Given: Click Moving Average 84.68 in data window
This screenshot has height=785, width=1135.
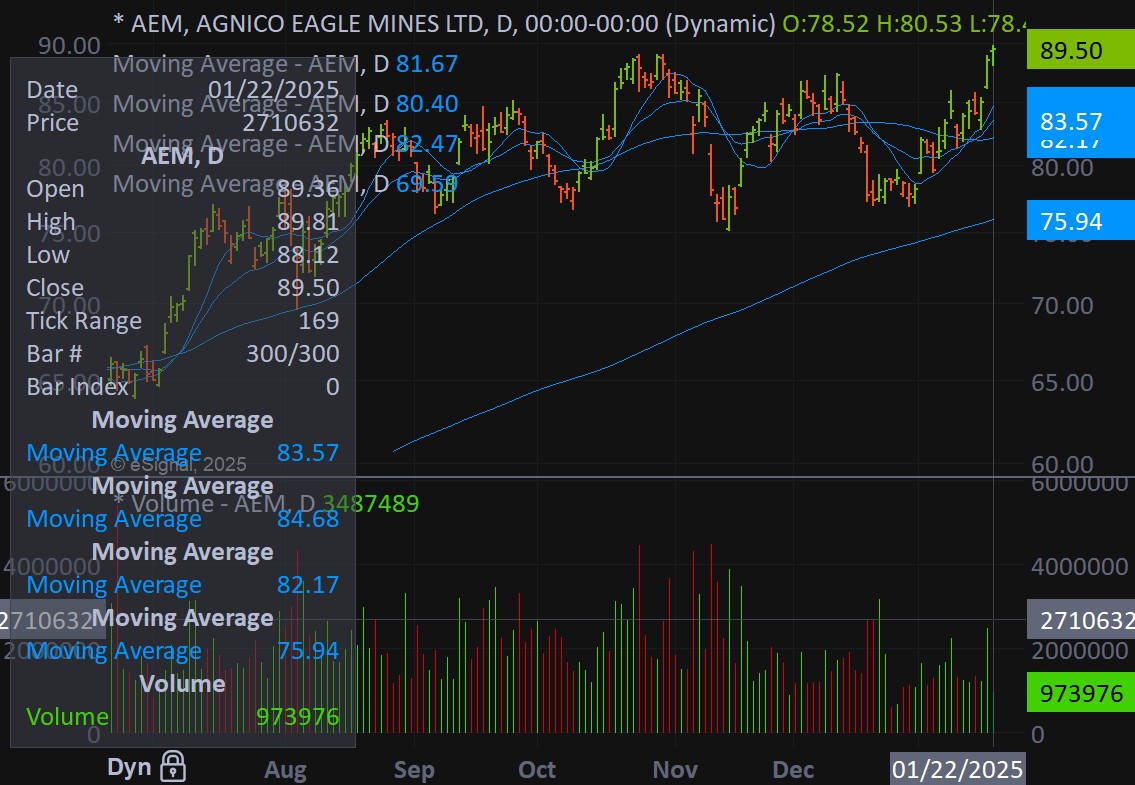Looking at the screenshot, I should (x=182, y=519).
